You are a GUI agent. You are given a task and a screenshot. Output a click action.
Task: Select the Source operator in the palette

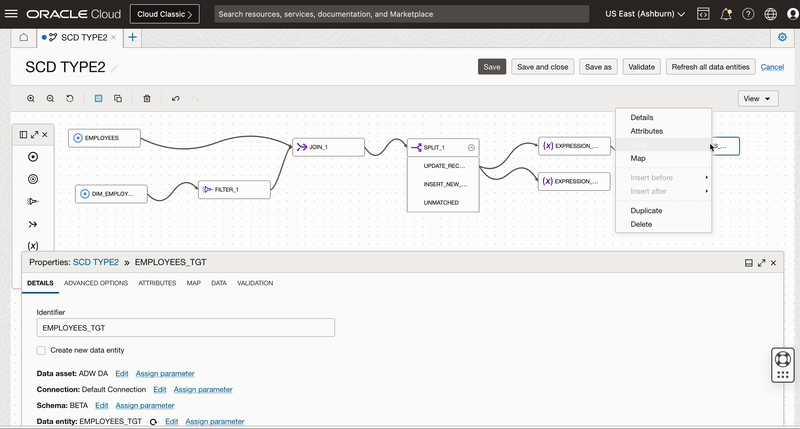[33, 157]
